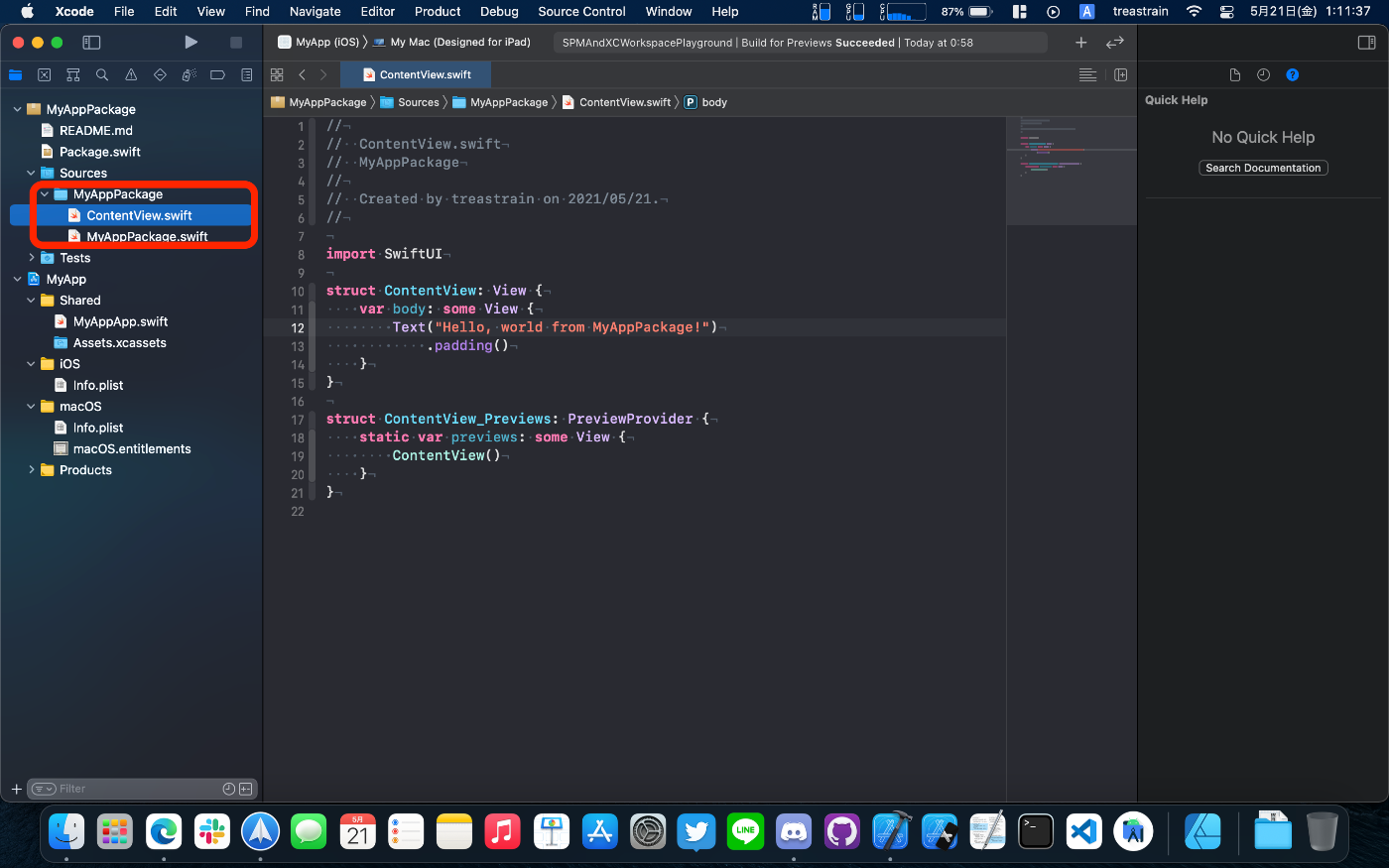Viewport: 1389px width, 868px height.
Task: Click Search Documentation button
Action: (x=1262, y=168)
